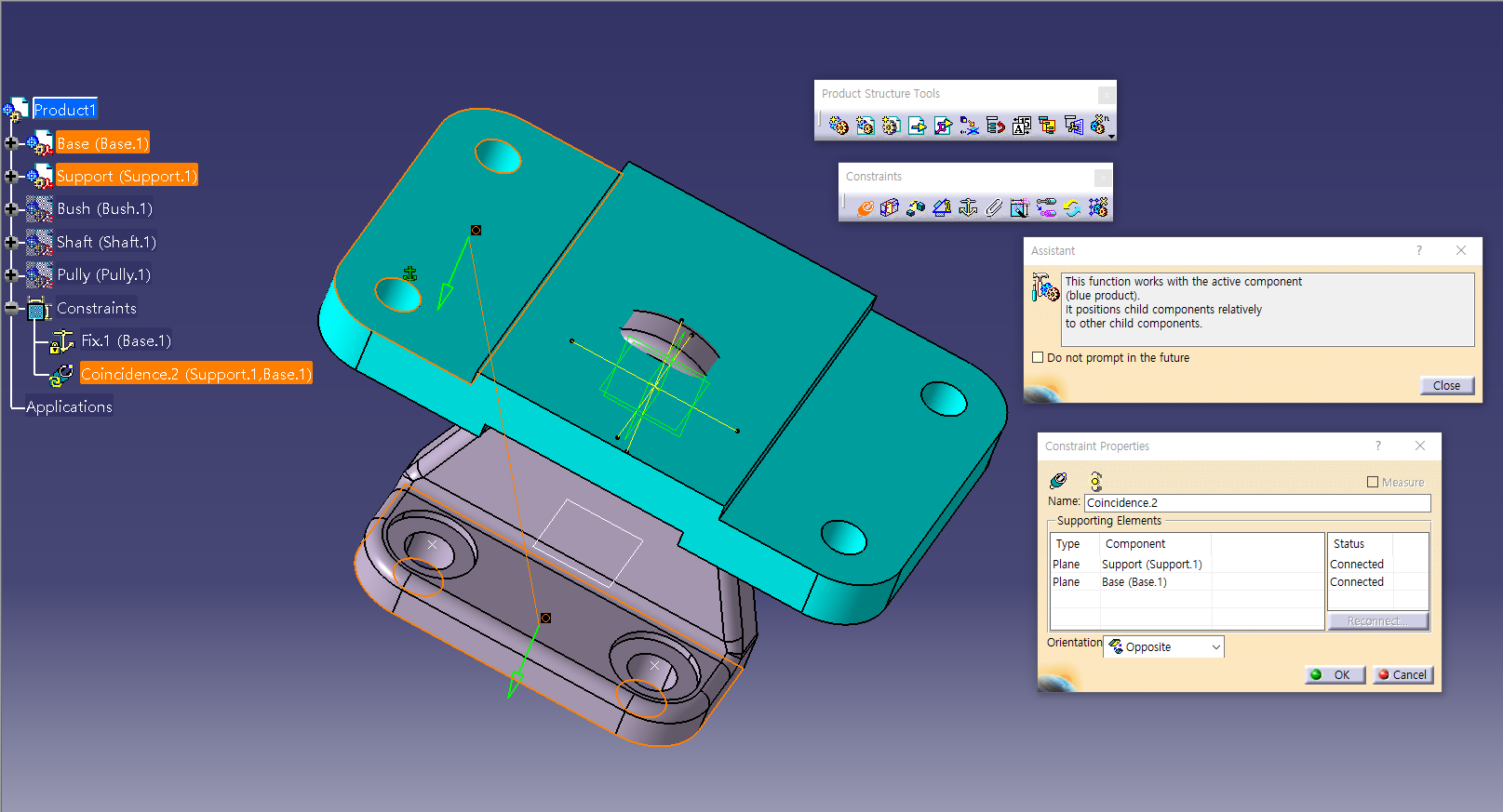Open the Manage Representations tool
The image size is (1503, 812).
tap(1073, 126)
